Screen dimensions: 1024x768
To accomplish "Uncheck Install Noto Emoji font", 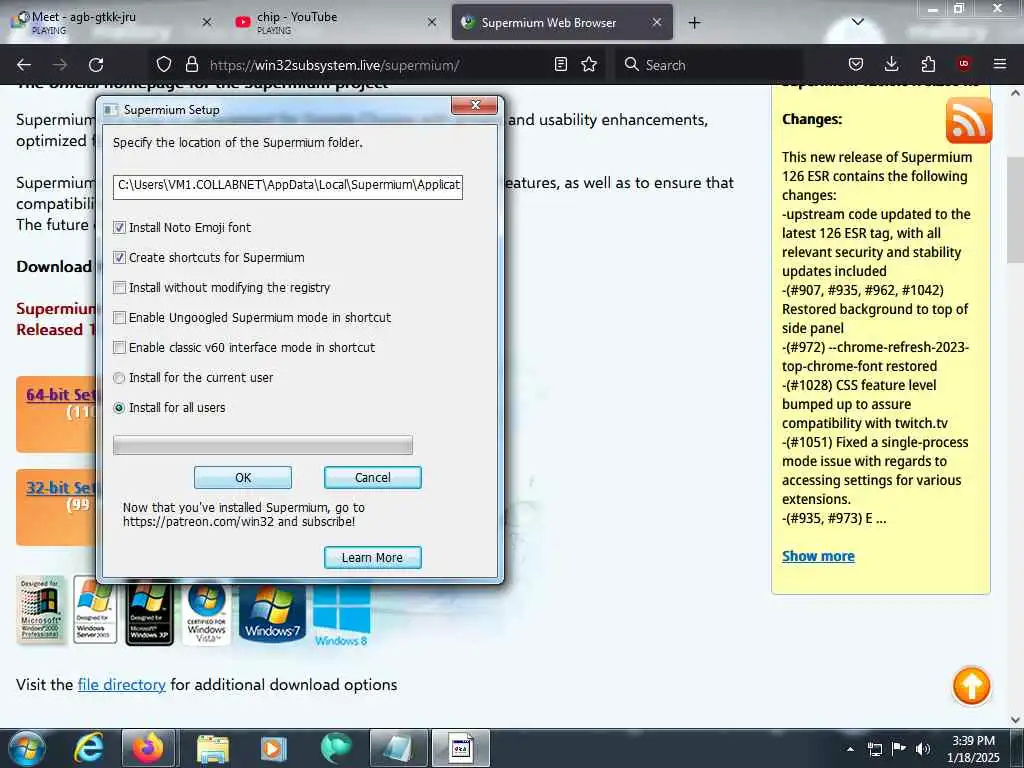I will [x=119, y=227].
